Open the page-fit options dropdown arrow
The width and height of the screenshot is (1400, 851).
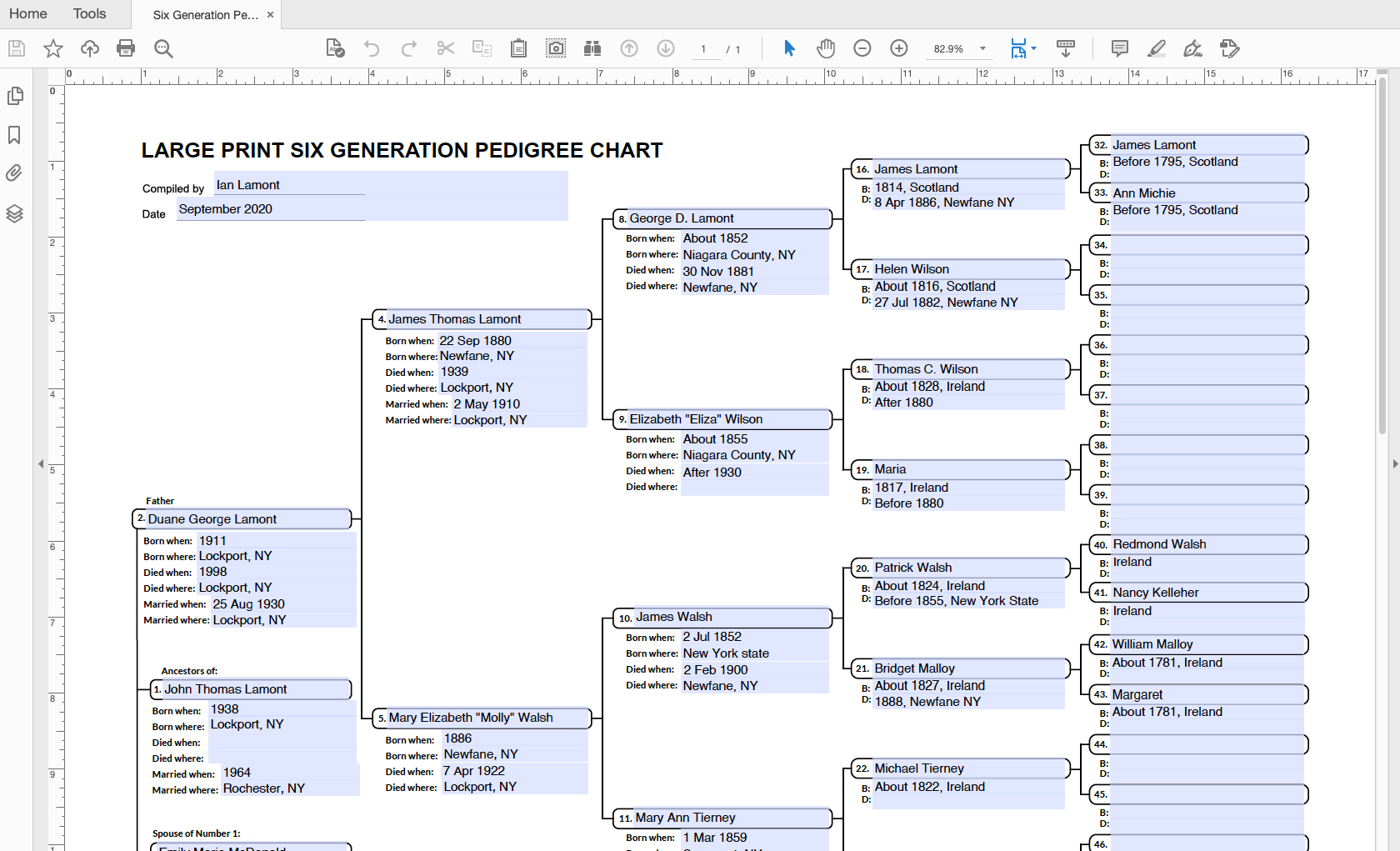(x=1032, y=48)
